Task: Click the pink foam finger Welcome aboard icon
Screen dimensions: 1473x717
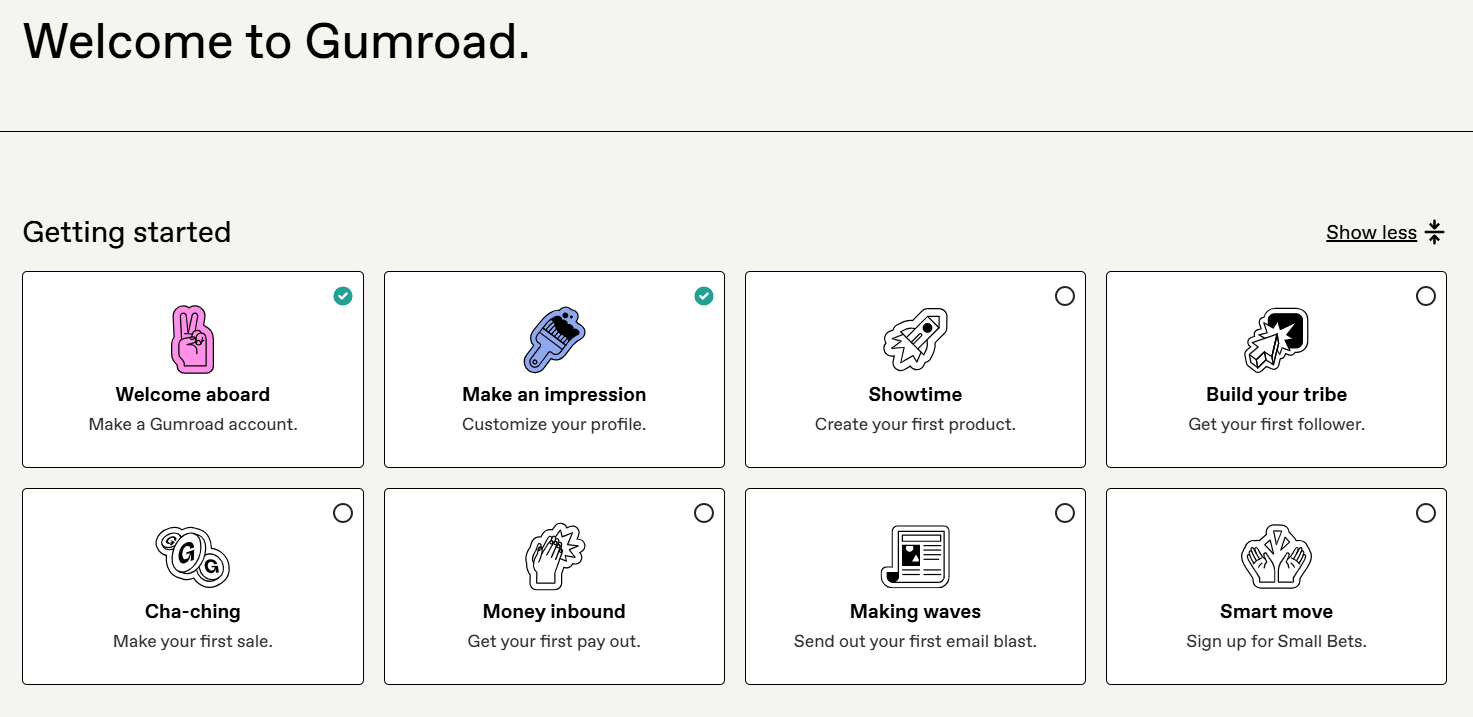Action: [x=192, y=338]
